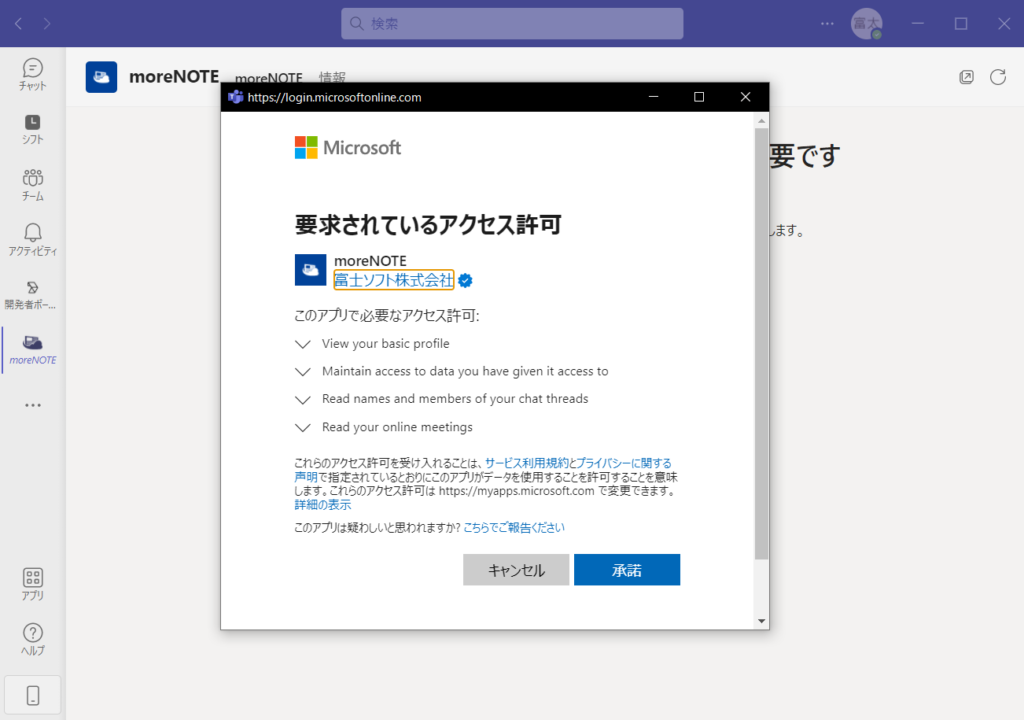
Task: Click the moreNOTE icon in the consent dialog
Action: pyautogui.click(x=310, y=270)
